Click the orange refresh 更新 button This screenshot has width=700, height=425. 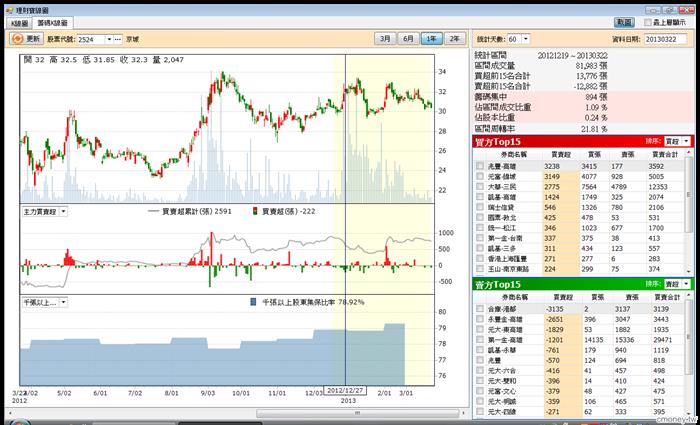point(26,39)
